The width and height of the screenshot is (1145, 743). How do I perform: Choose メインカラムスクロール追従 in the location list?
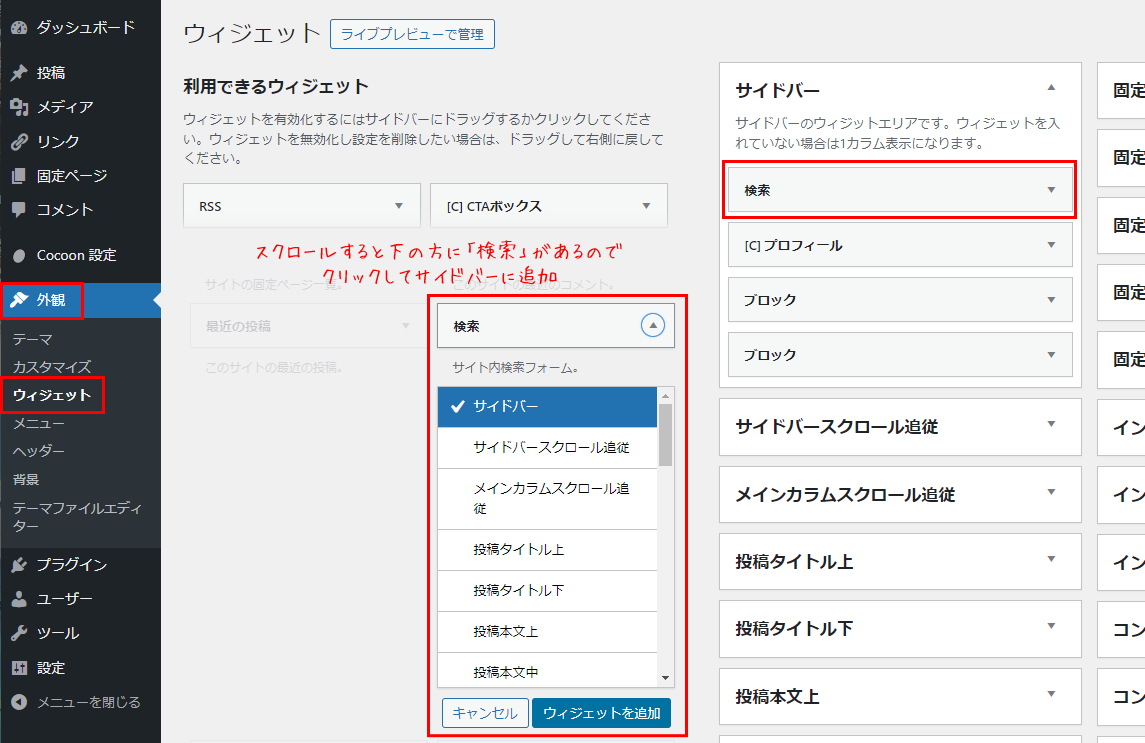[548, 495]
